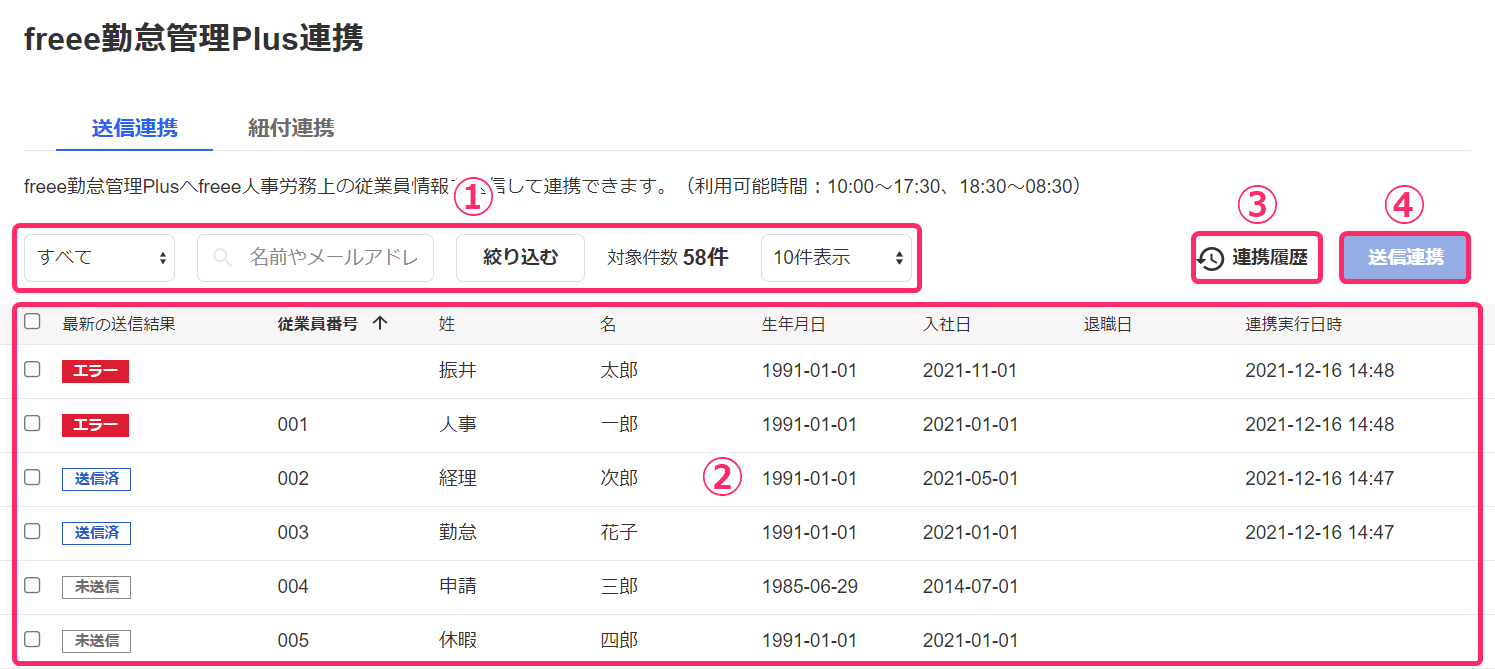Image resolution: width=1495 pixels, height=669 pixels.
Task: Click employee number 001
Action: pyautogui.click(x=293, y=425)
